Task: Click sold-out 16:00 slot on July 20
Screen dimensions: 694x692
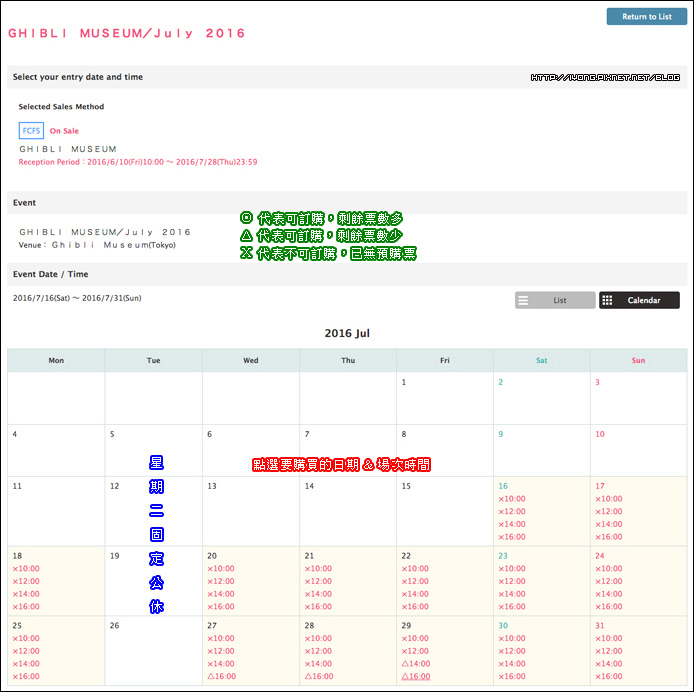Action: 221,607
